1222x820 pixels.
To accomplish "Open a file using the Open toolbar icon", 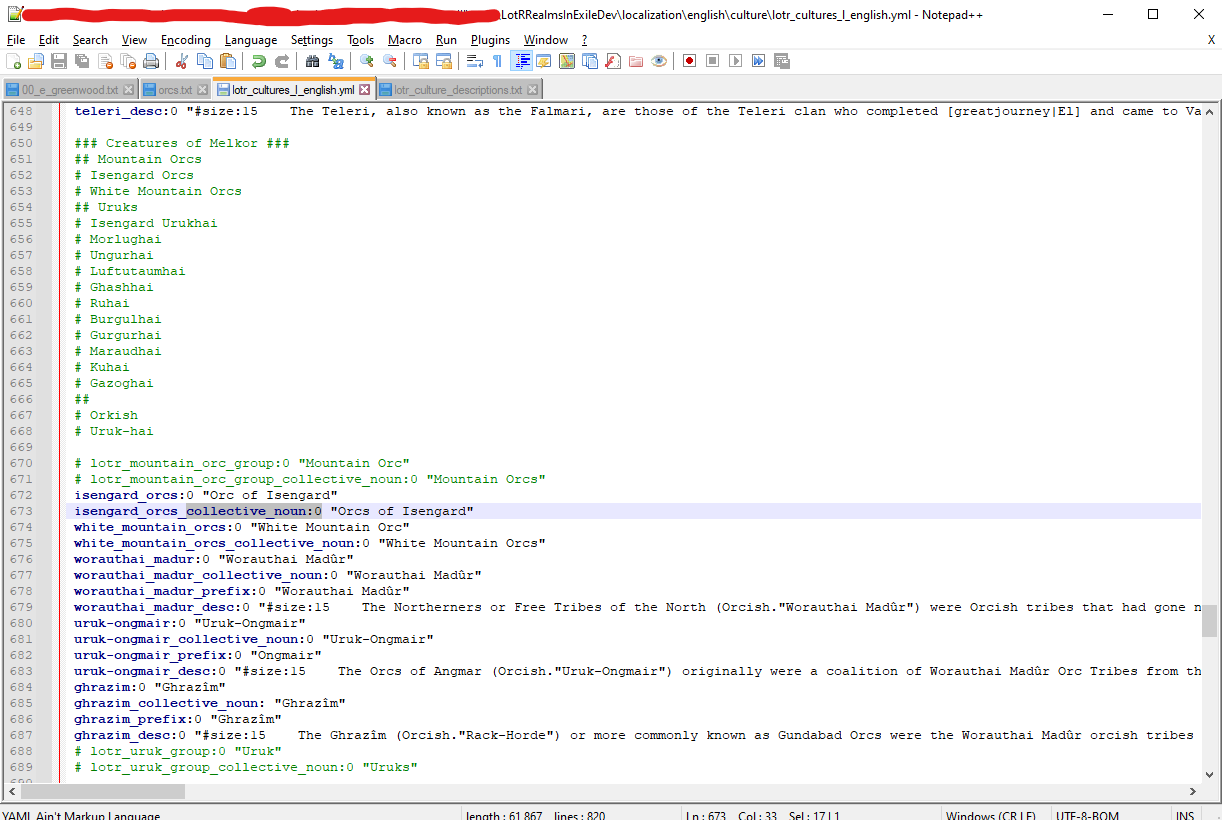I will click(36, 61).
